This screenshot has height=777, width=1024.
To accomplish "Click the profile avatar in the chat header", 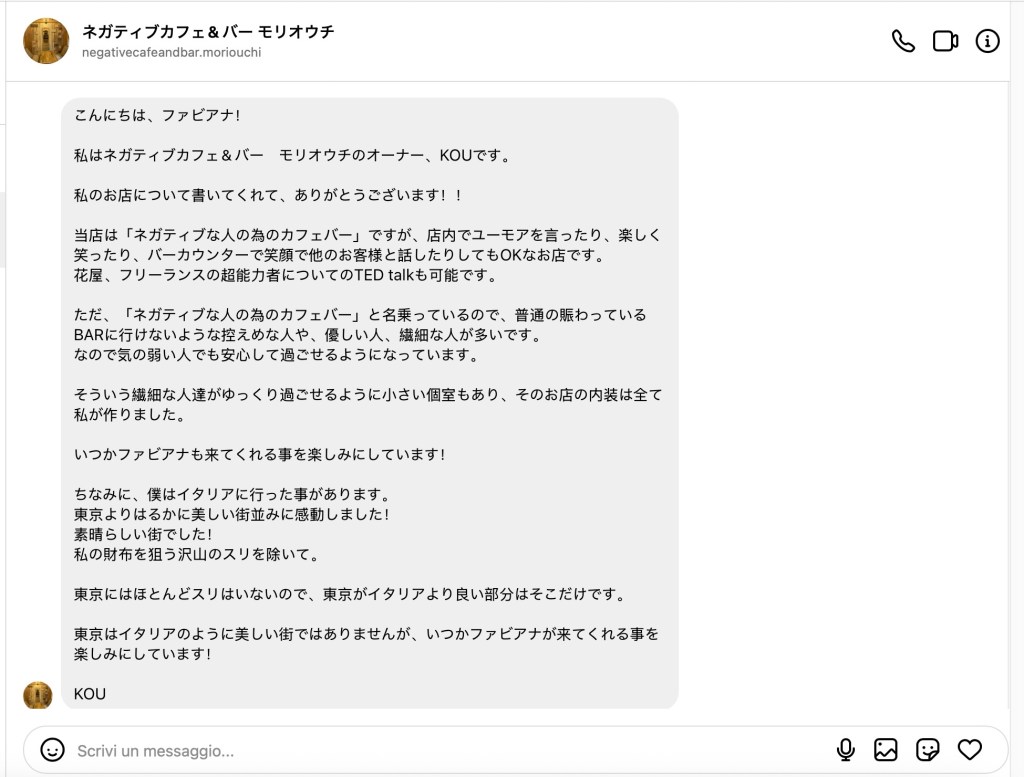I will coord(46,41).
